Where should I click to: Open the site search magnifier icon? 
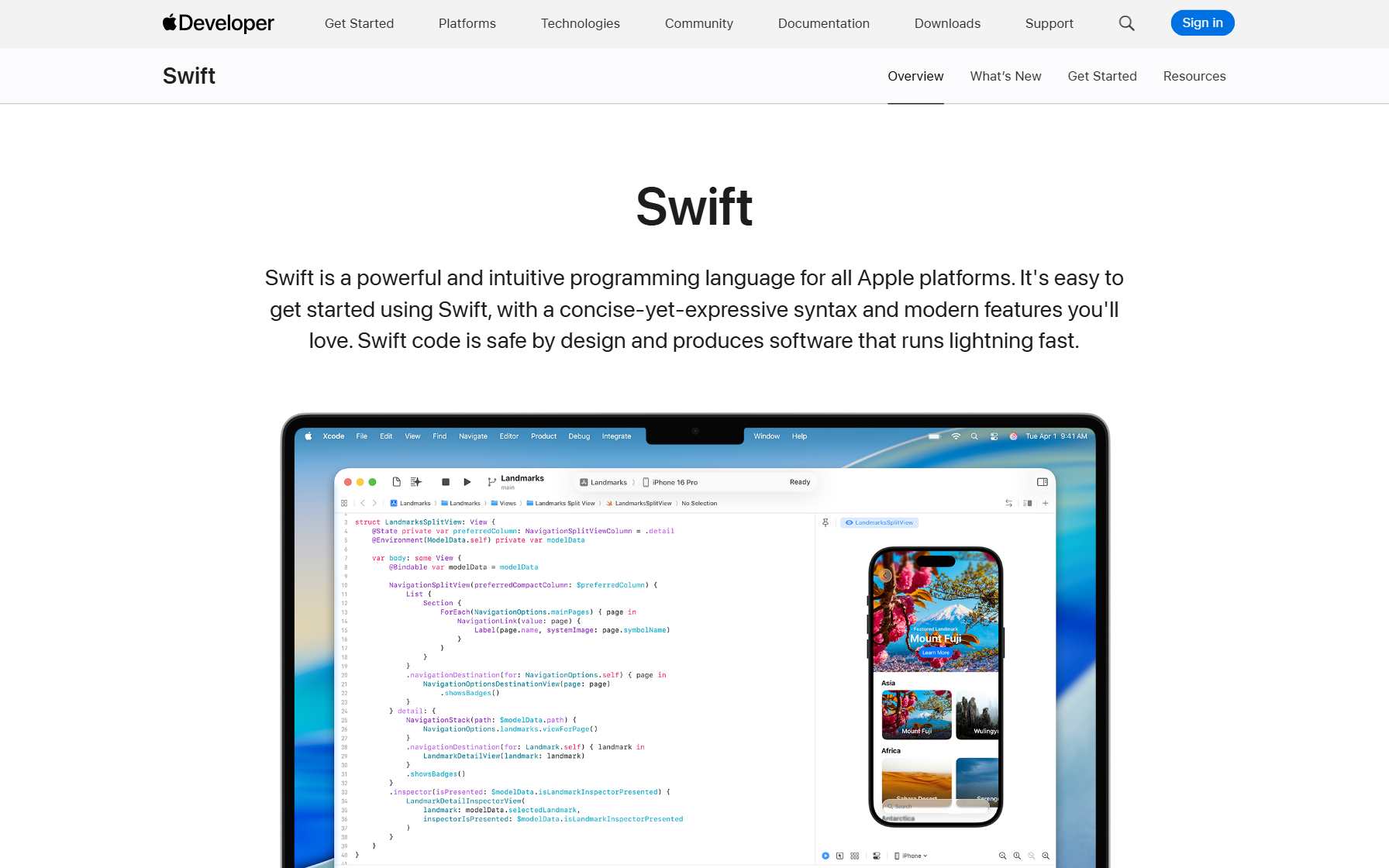[x=1126, y=23]
